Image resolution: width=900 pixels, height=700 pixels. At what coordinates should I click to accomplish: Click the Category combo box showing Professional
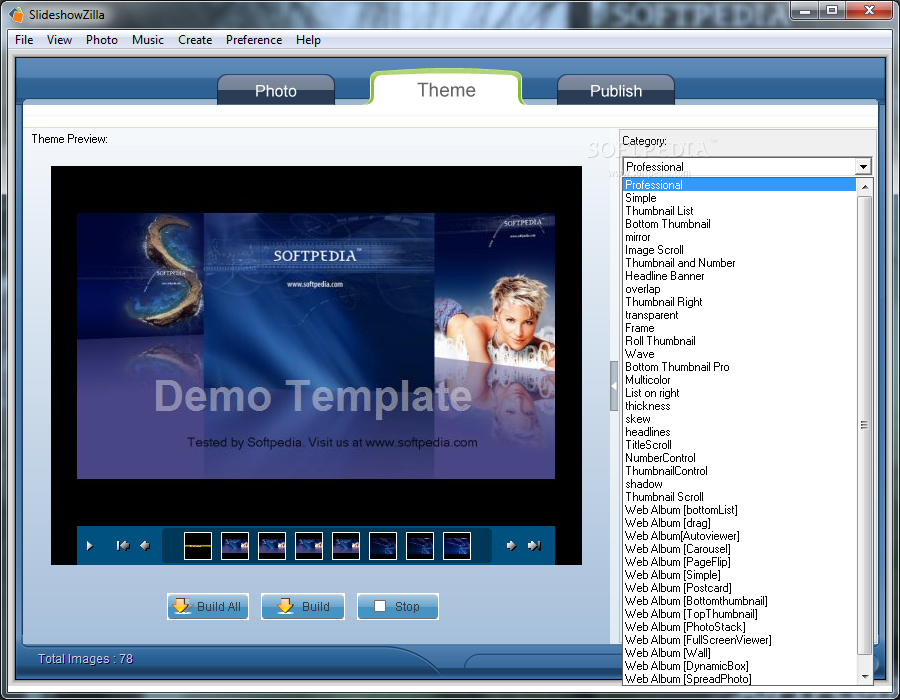click(747, 166)
